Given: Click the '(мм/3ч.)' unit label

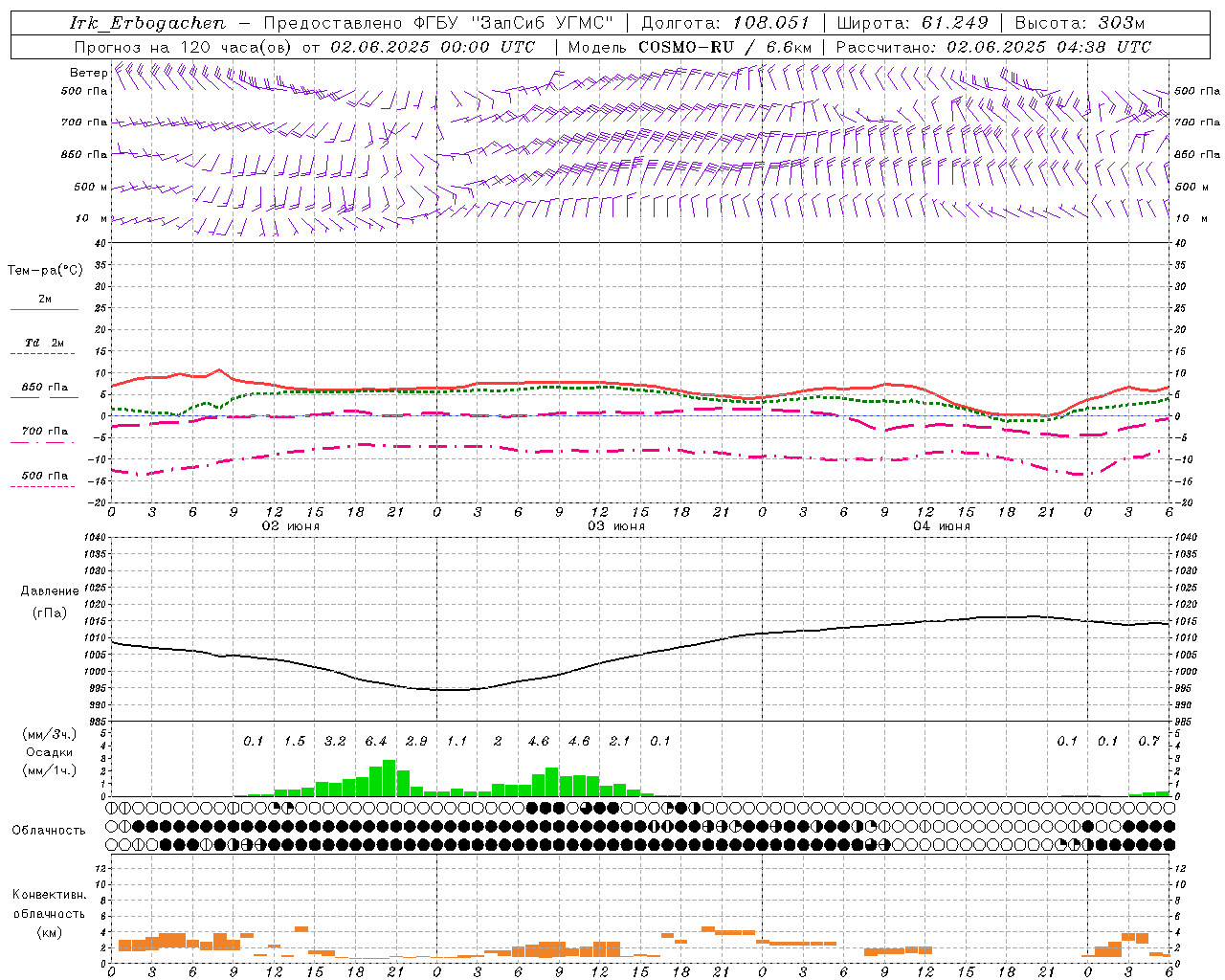Looking at the screenshot, I should (49, 735).
